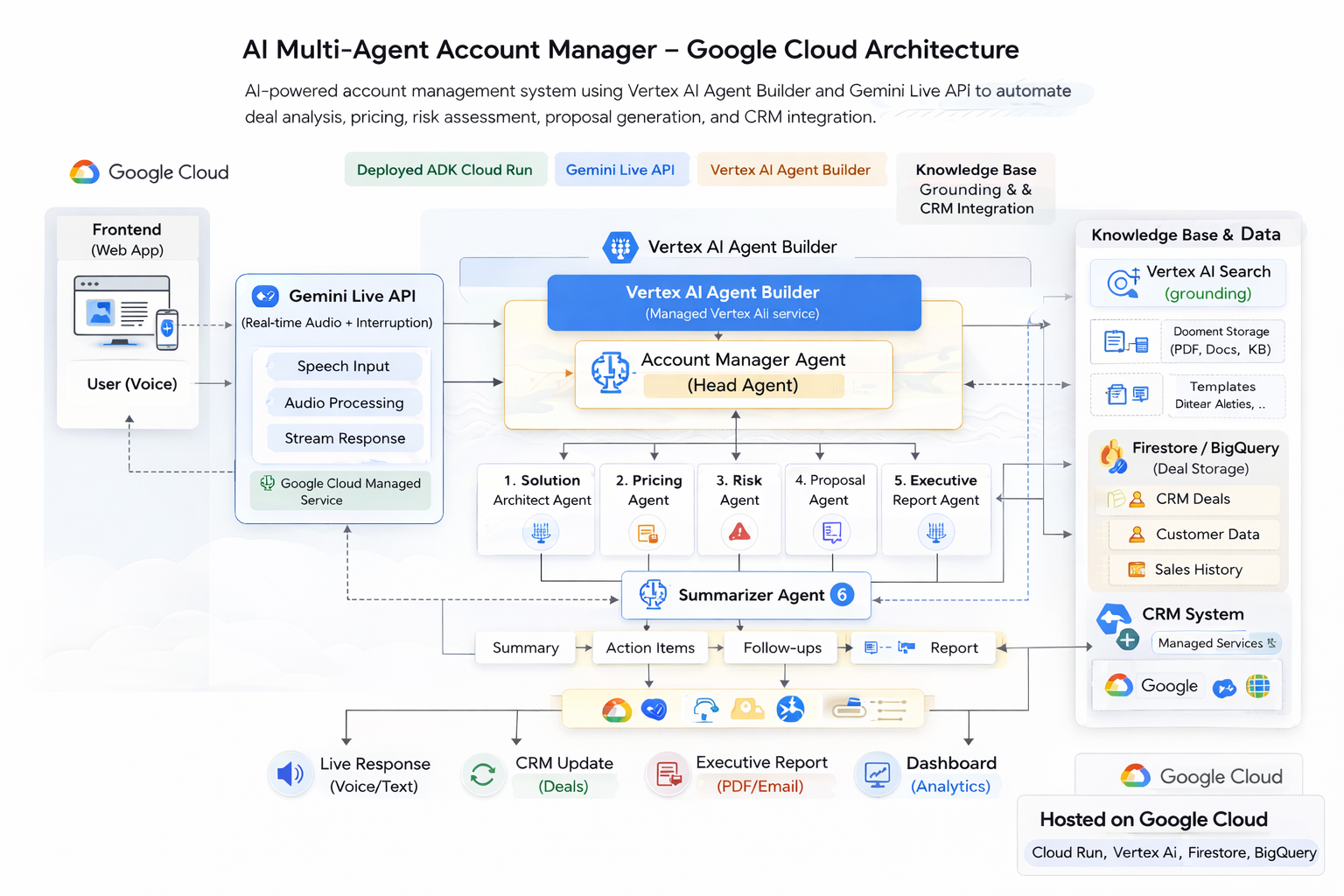Click the Google Cloud Managed Service brain icon
Screen dimensions: 1344x896
[268, 483]
